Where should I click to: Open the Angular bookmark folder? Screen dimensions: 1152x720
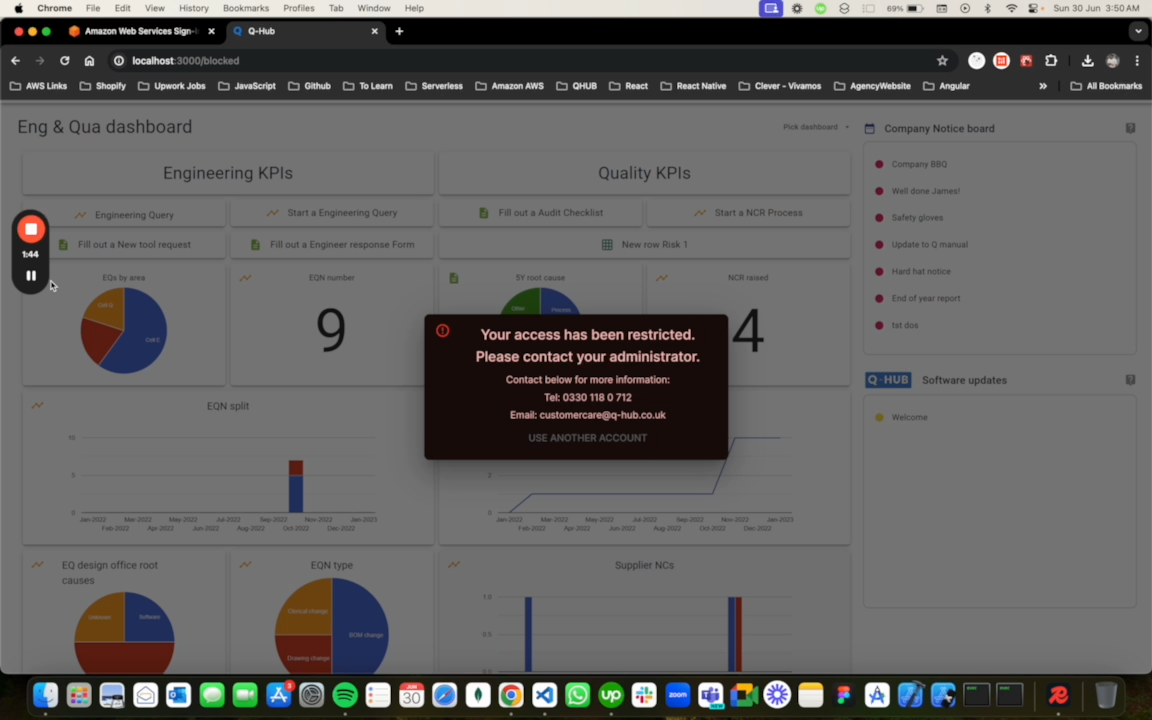coord(946,86)
